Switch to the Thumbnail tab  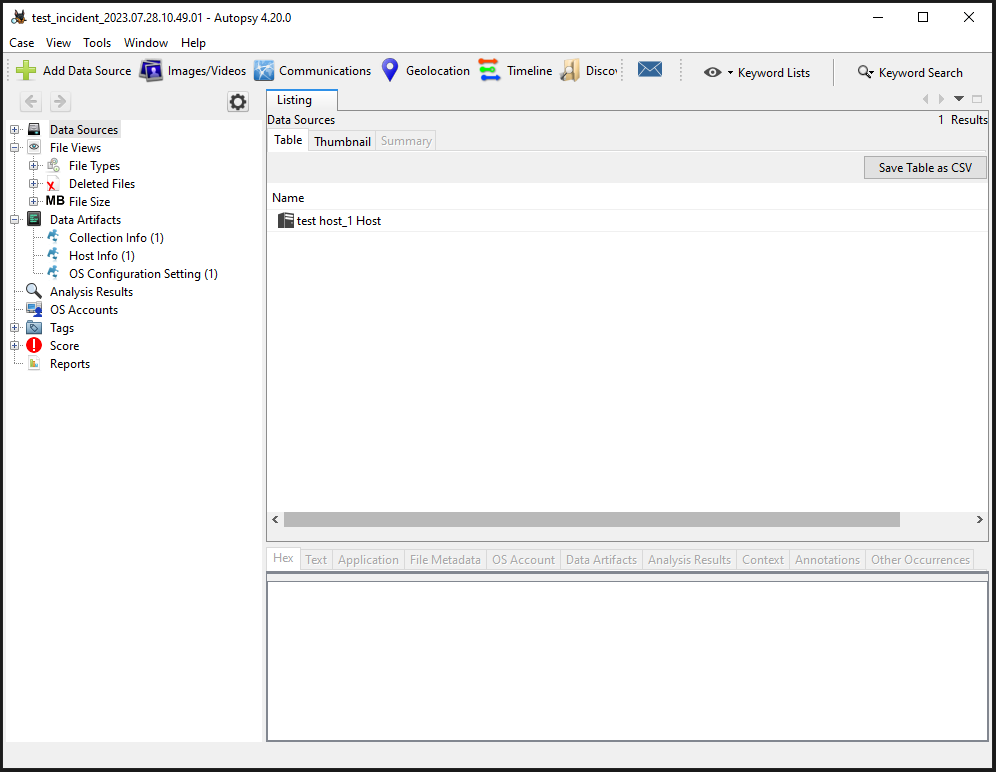coord(342,141)
